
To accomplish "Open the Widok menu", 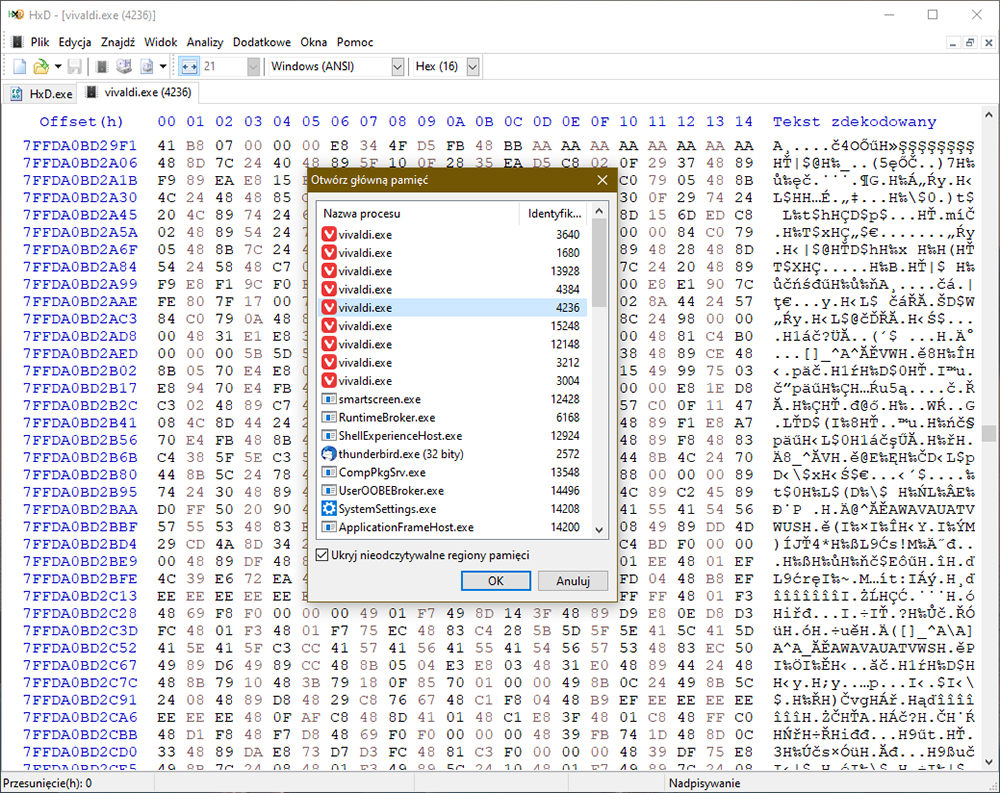I will (x=161, y=42).
